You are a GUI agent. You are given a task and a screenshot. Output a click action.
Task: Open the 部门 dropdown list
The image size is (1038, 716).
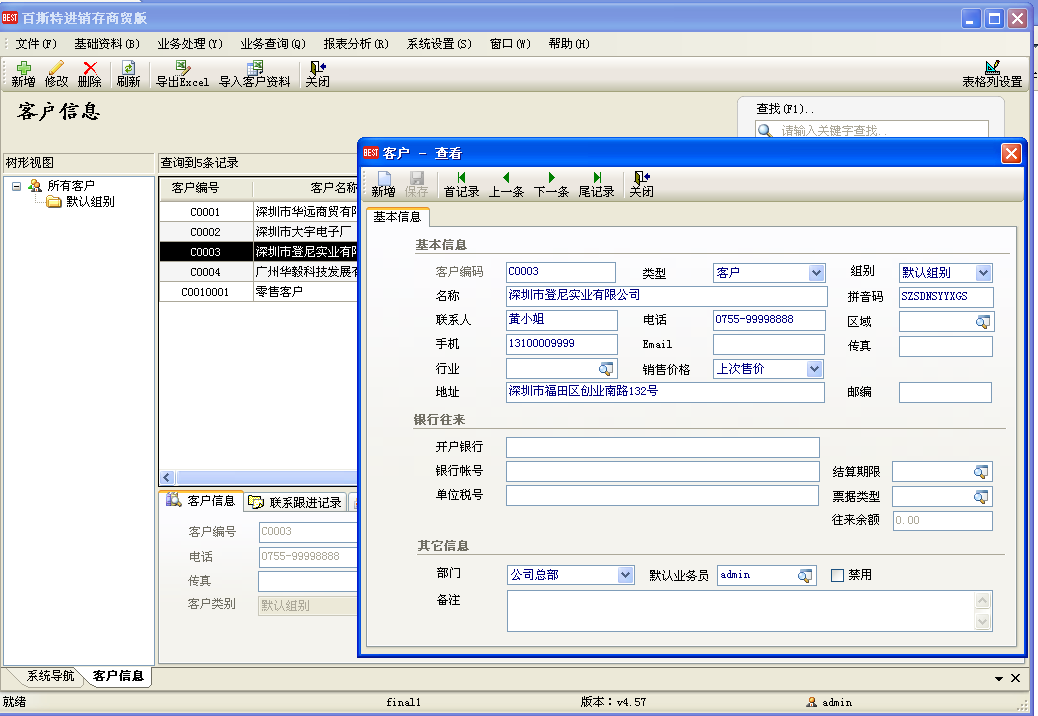pos(625,575)
